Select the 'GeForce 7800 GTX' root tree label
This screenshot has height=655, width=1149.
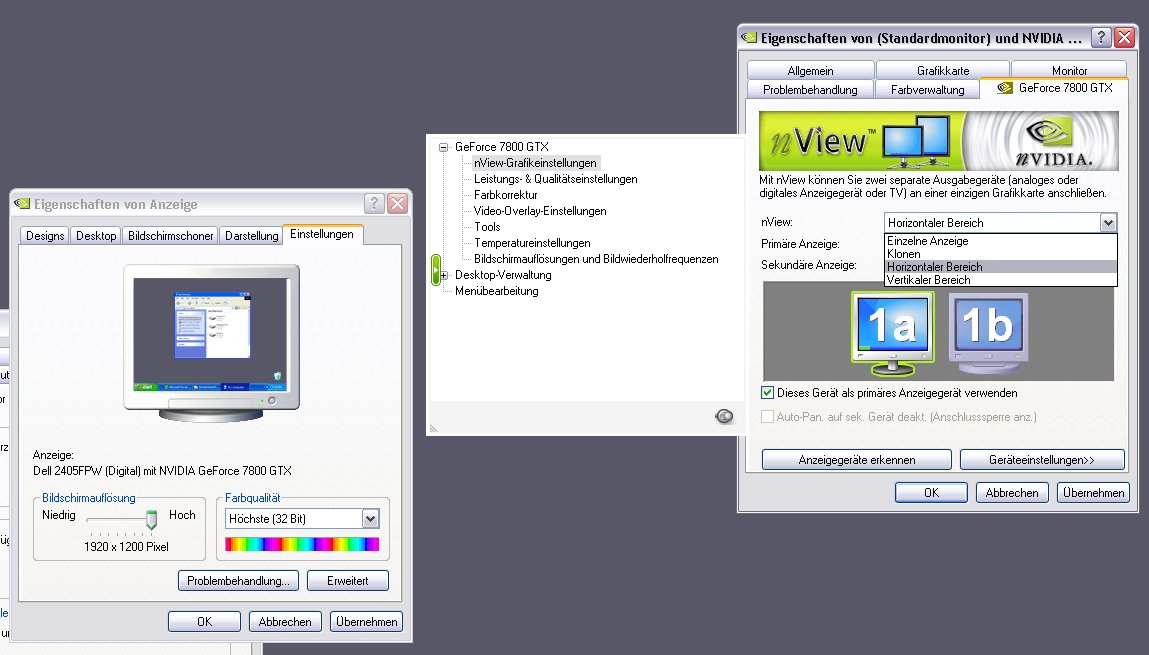point(501,147)
